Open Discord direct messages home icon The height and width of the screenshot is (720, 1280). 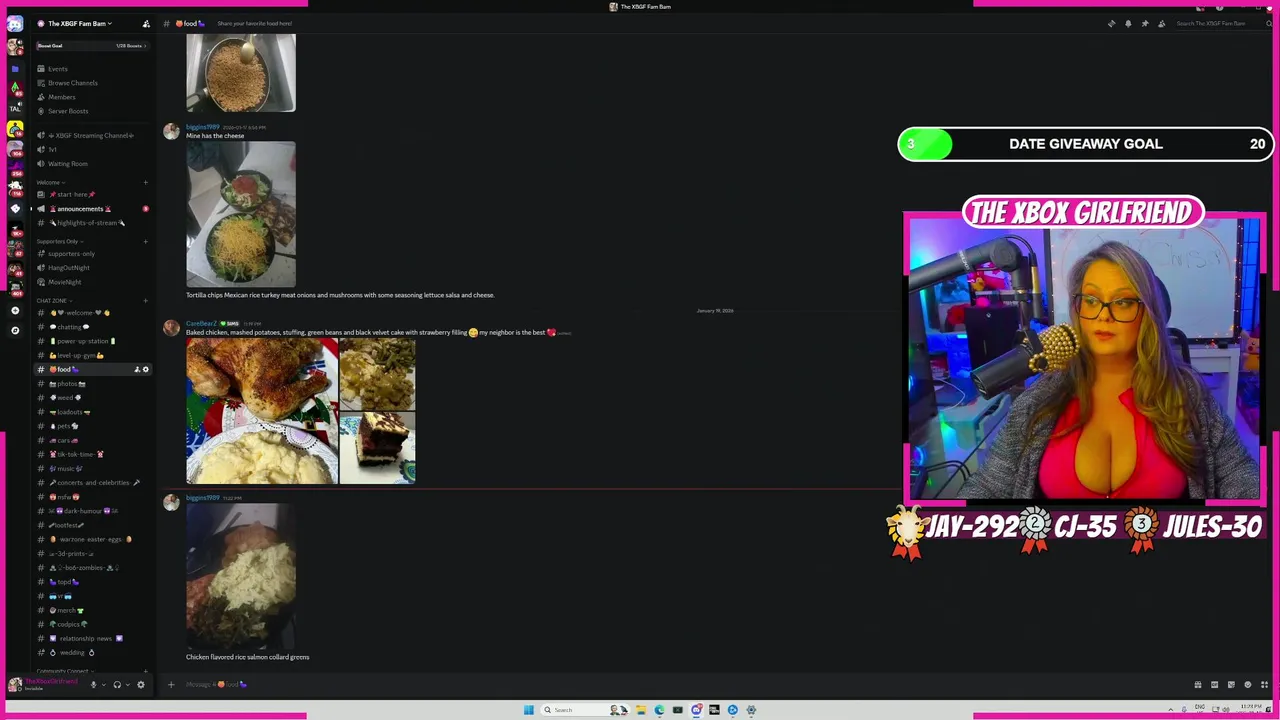click(x=15, y=23)
